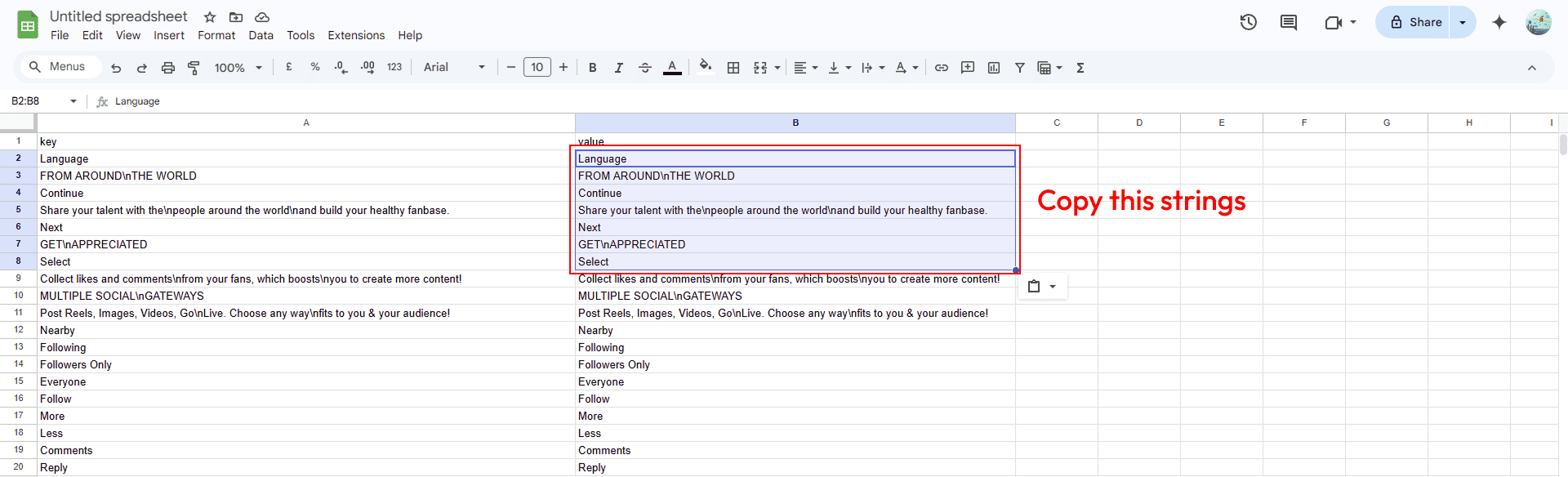Star the Untitled spreadsheet document
This screenshot has height=477, width=1568.
[210, 17]
